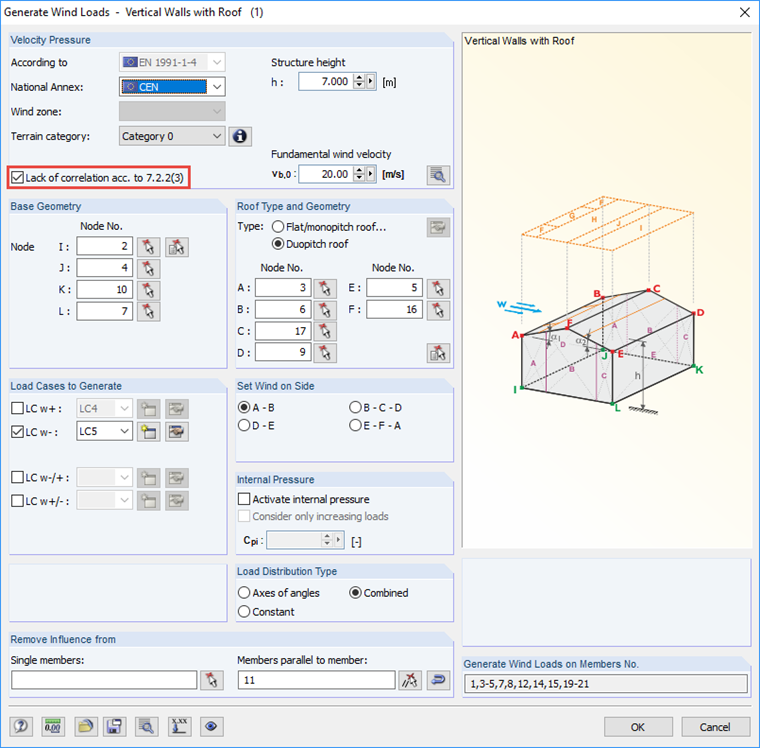Image resolution: width=760 pixels, height=748 pixels.
Task: Enable LC w-/+ checkbox
Action: [17, 477]
